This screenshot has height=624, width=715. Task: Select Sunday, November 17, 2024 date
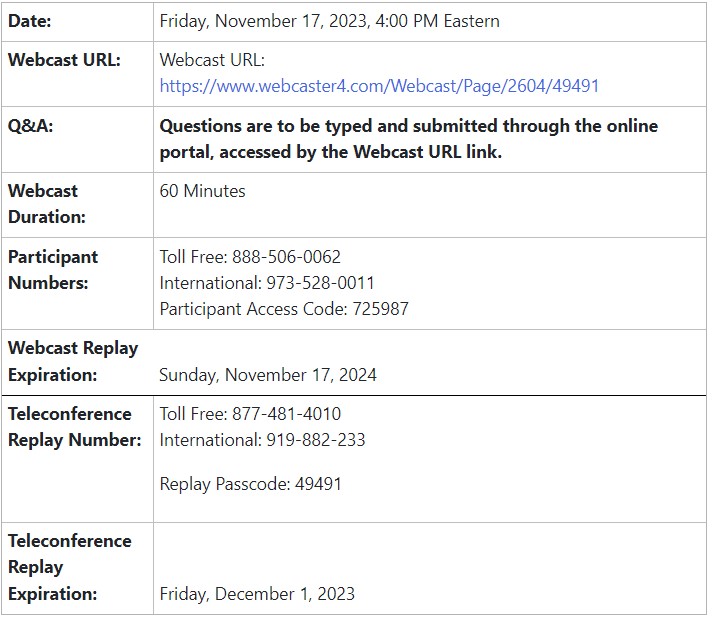point(268,375)
